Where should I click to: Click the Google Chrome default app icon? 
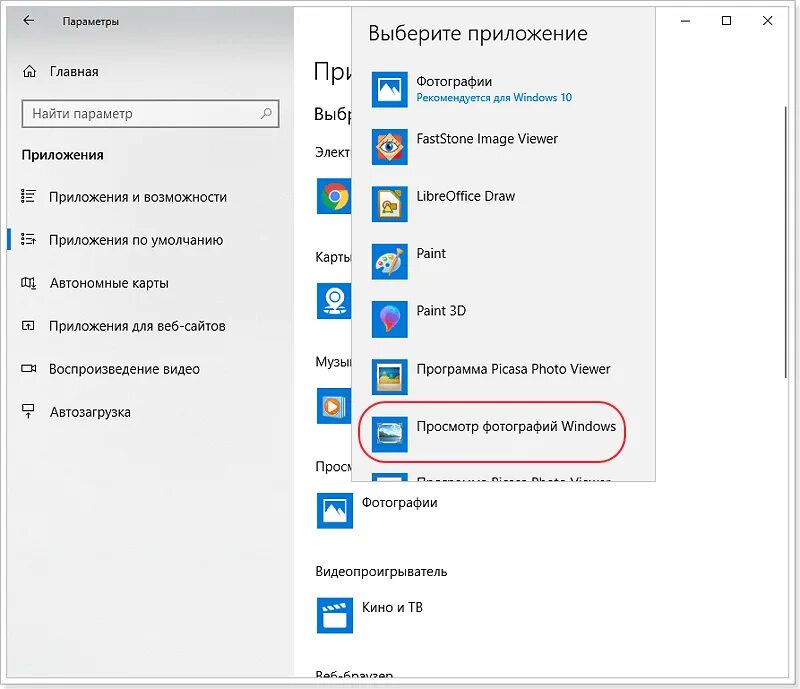click(334, 196)
